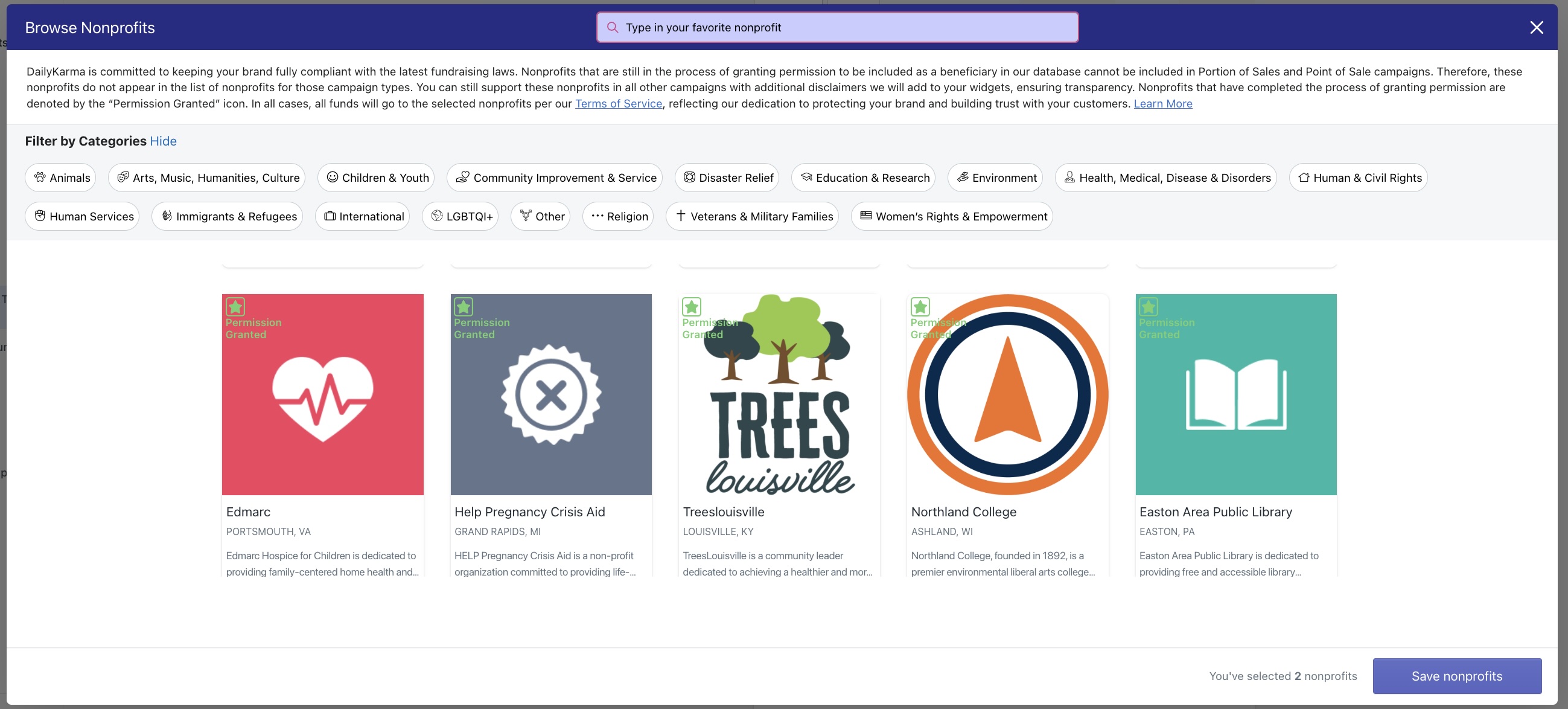Toggle Veterans & Military Families filter

click(752, 216)
